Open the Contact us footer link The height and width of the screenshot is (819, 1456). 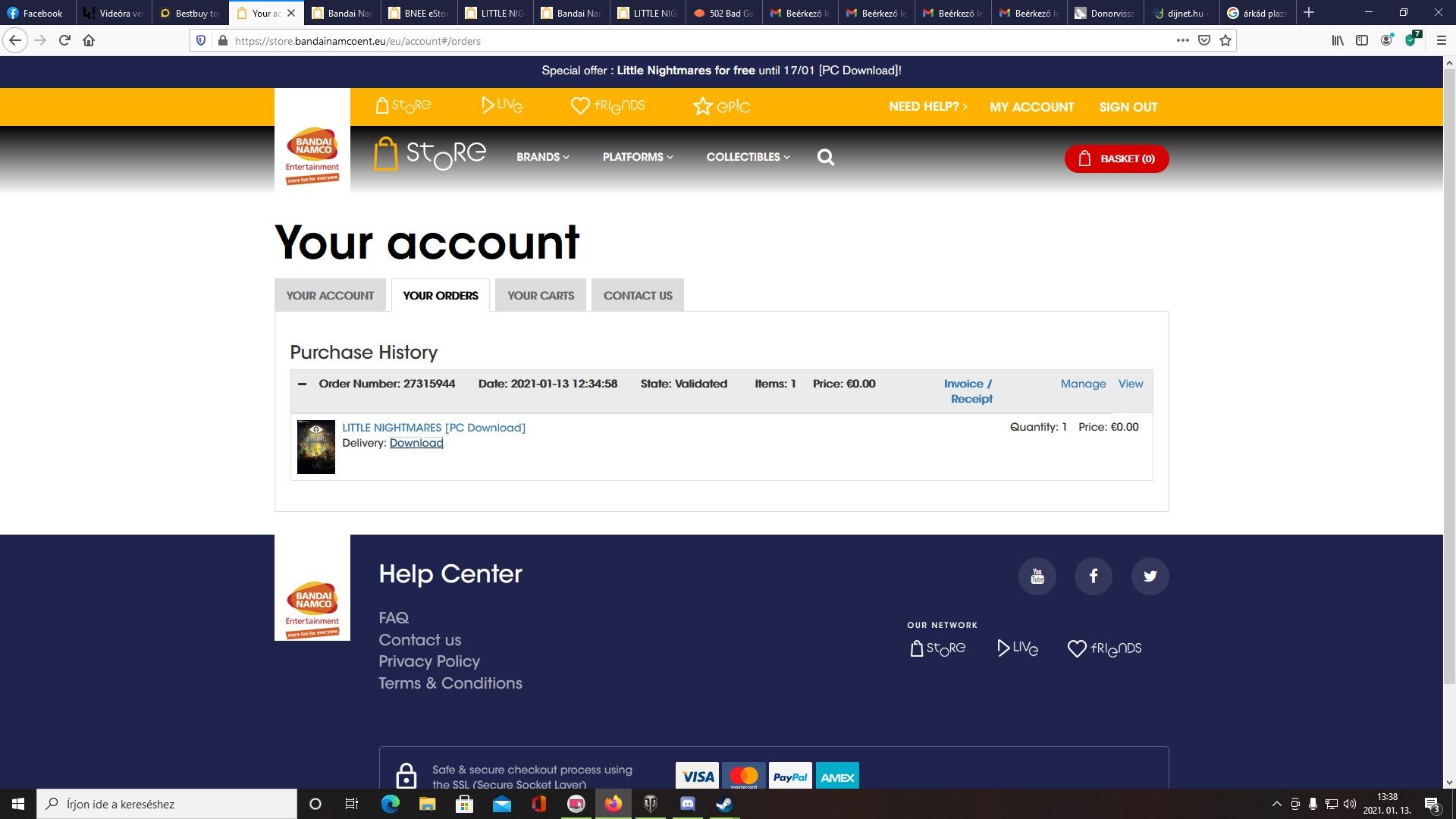420,640
